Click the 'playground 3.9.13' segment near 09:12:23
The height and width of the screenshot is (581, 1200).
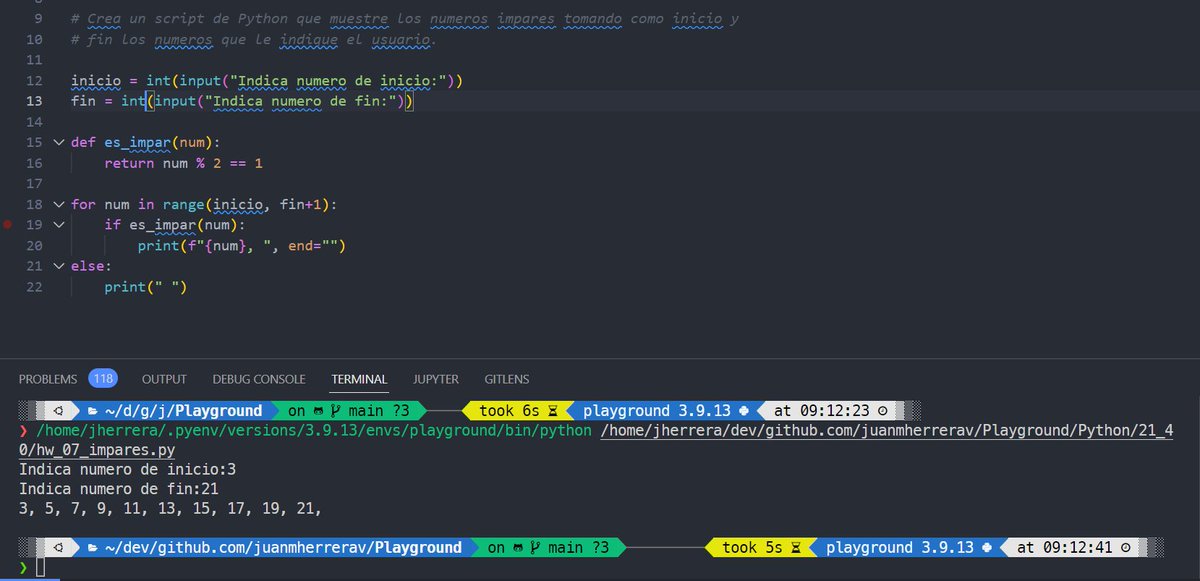pyautogui.click(x=668, y=411)
